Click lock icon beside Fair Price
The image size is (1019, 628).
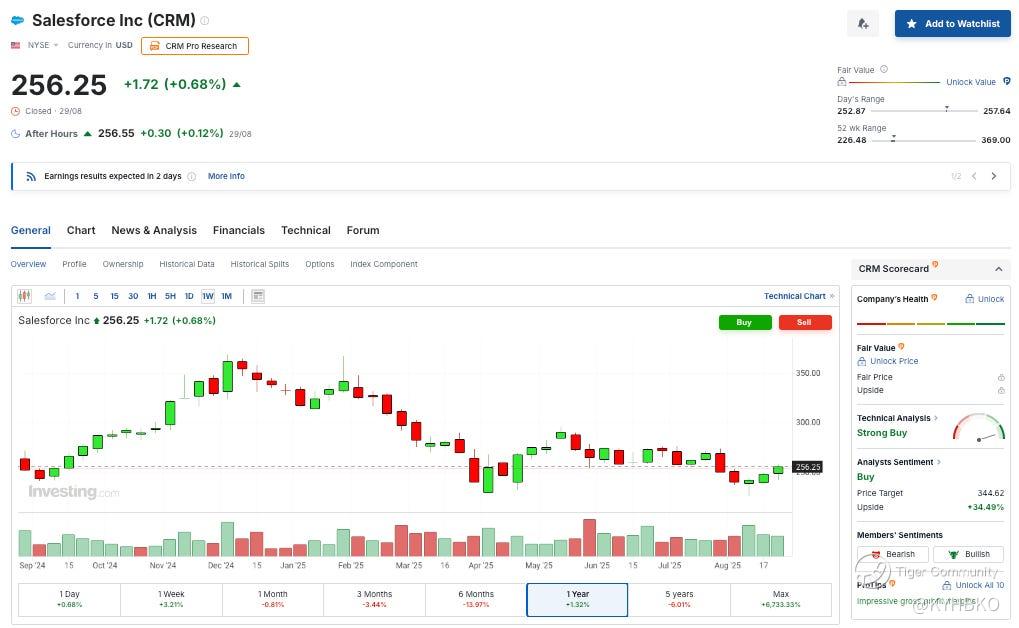tap(1001, 377)
